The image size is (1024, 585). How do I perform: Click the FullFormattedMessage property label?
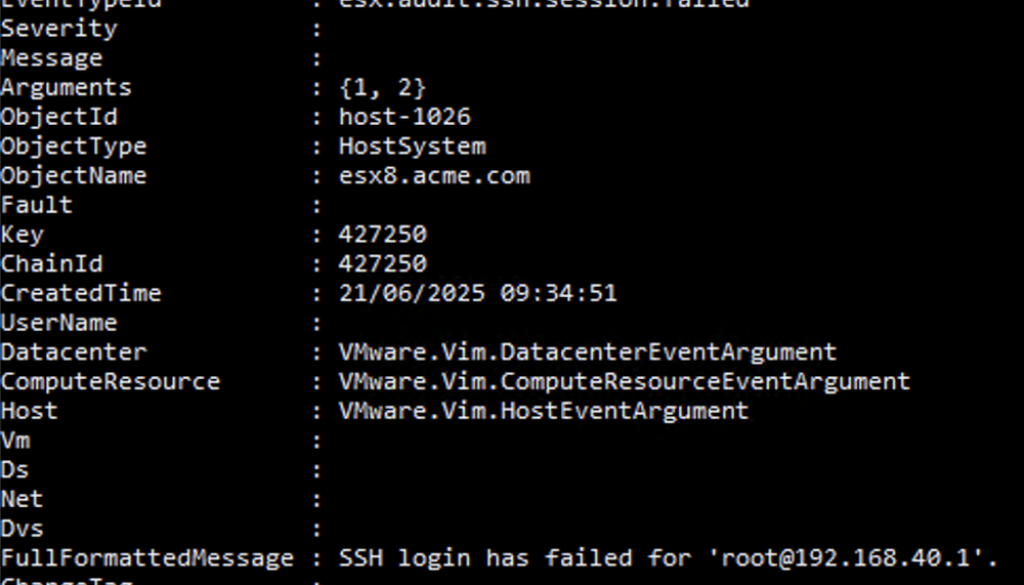click(x=147, y=558)
